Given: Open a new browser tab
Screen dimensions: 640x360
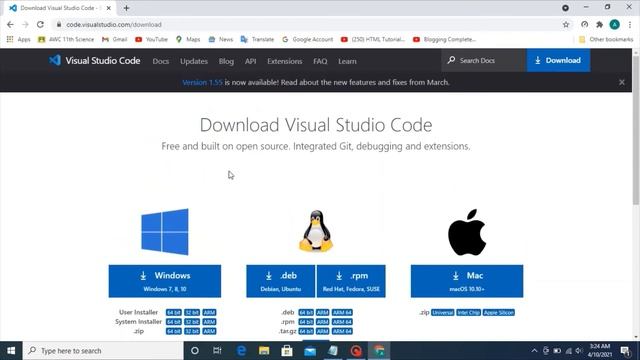Looking at the screenshot, I should point(126,8).
